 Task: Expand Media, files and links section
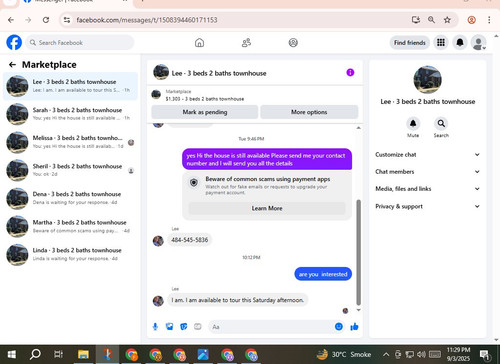427,189
